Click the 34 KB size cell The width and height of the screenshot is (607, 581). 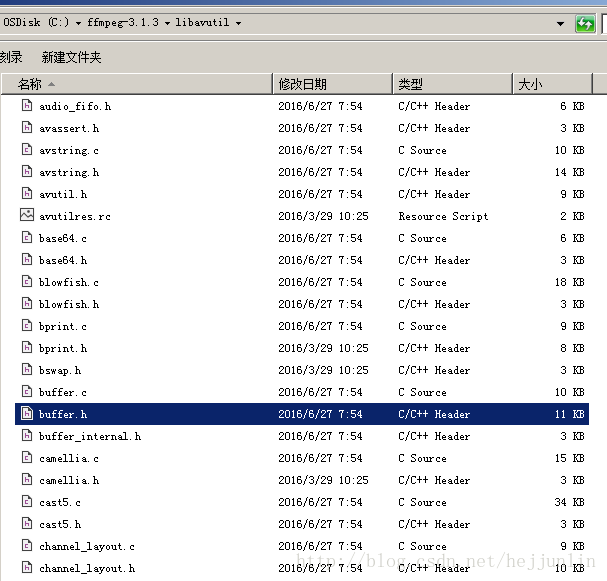(x=569, y=502)
